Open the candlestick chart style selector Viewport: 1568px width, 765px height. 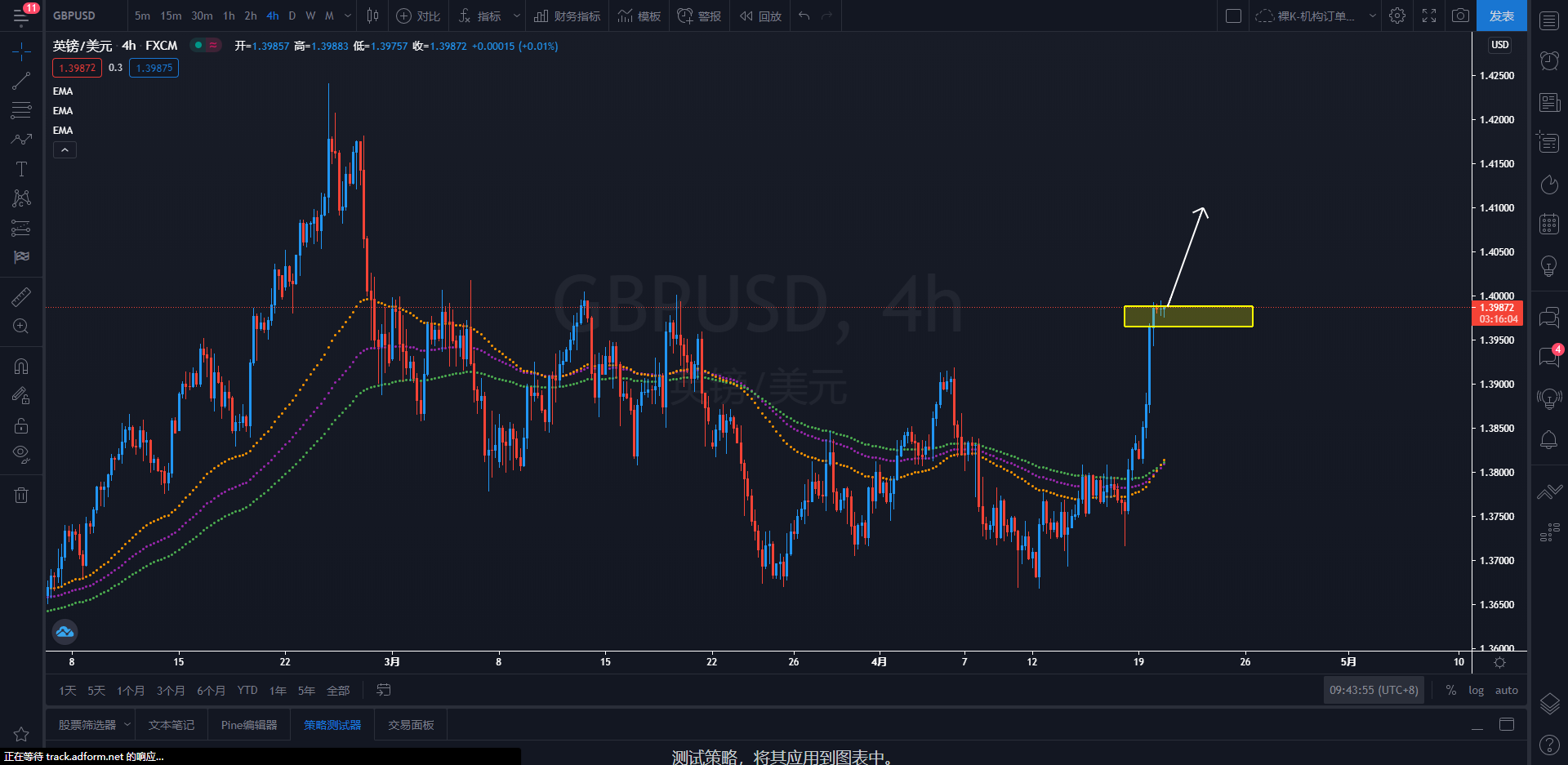tap(372, 16)
